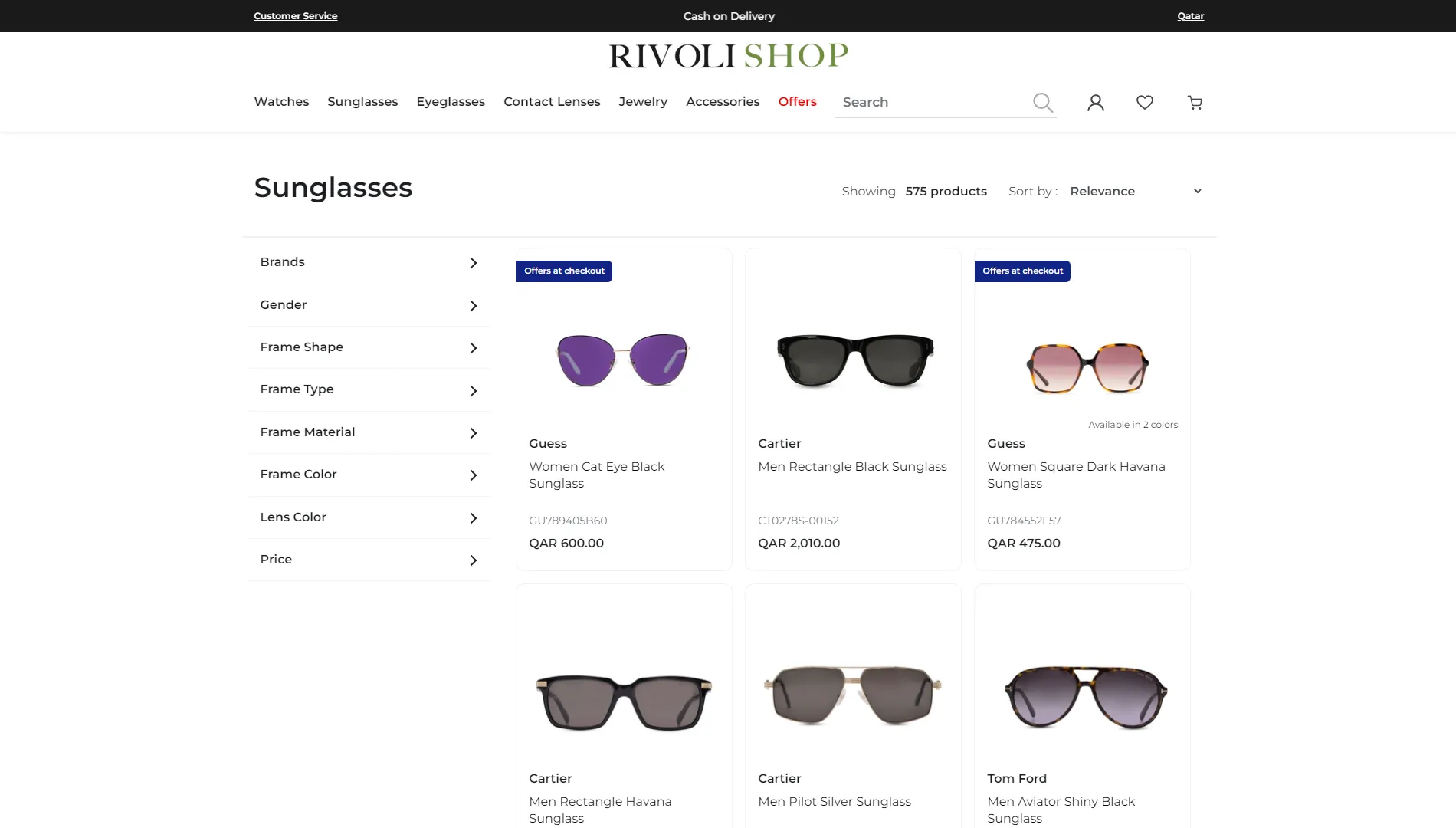Open the Tom Ford aviator sunglasses image
Image resolution: width=1456 pixels, height=828 pixels.
point(1086,697)
